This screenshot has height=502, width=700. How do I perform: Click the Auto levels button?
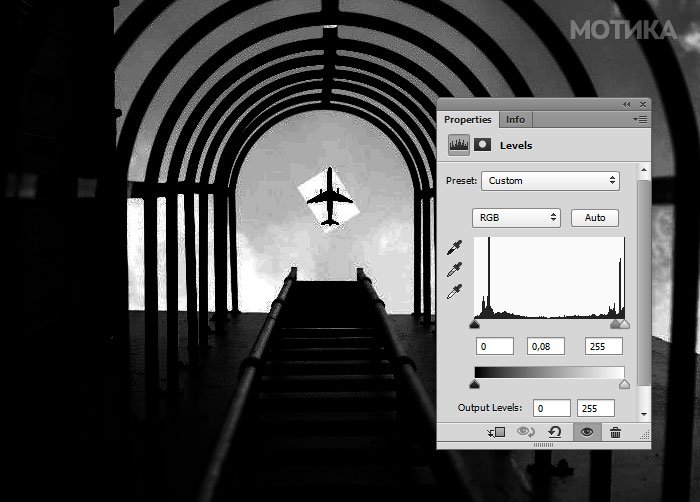[595, 217]
